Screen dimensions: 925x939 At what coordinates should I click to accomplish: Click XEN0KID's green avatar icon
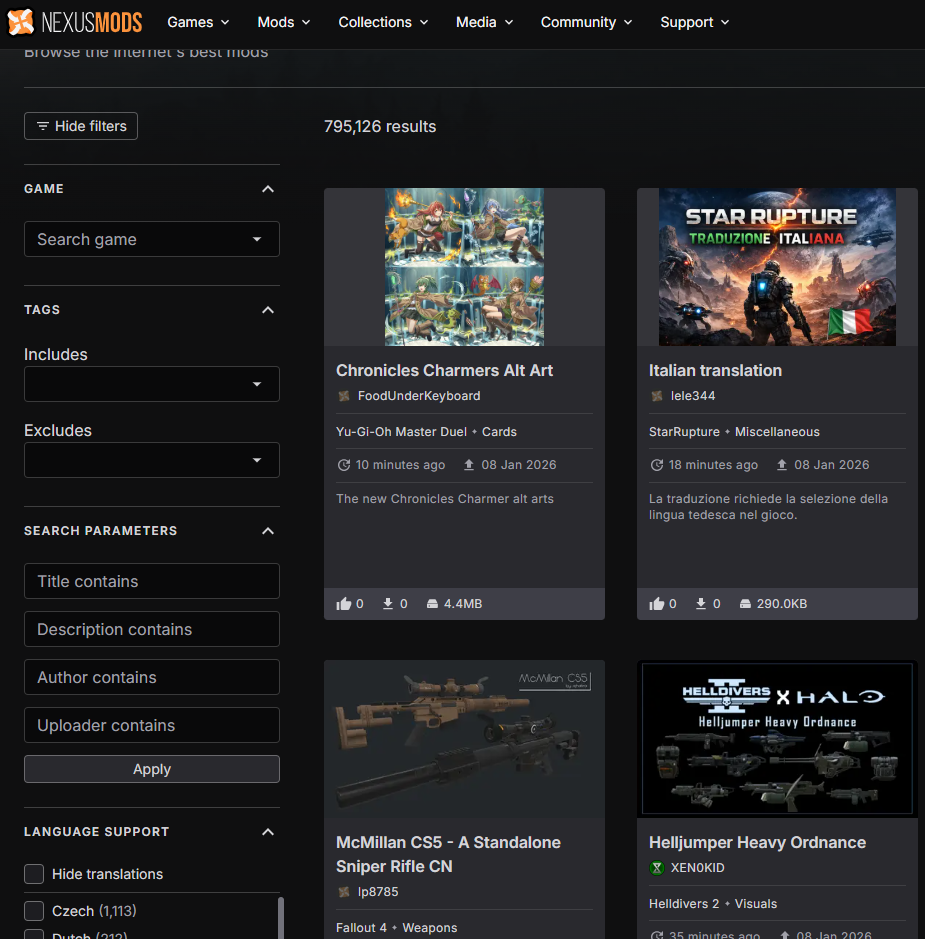[x=657, y=868]
